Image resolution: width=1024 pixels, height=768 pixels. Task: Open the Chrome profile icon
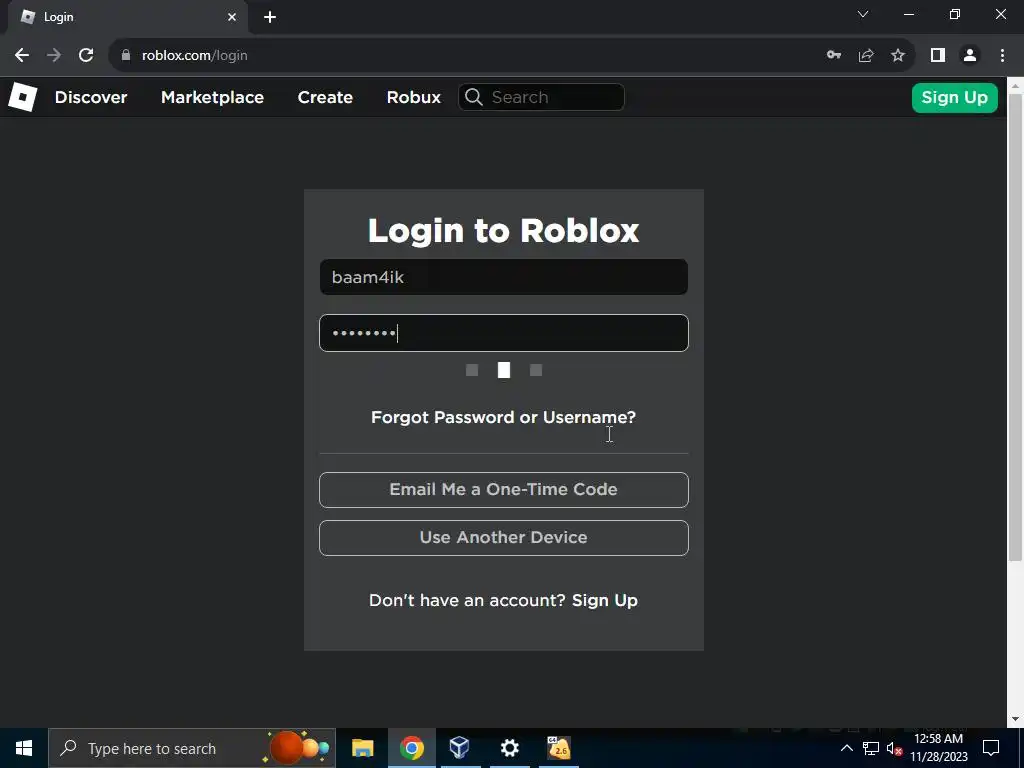coord(970,56)
